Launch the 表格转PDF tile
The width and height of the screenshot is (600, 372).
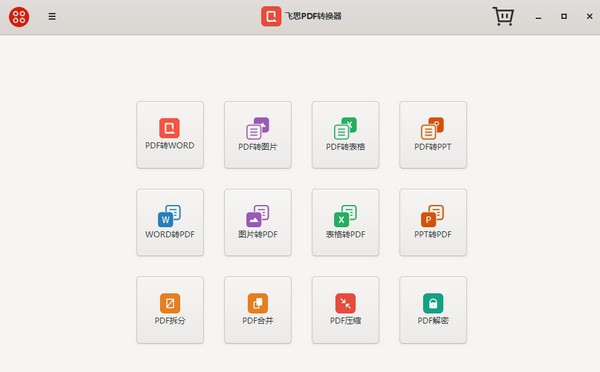click(x=345, y=222)
